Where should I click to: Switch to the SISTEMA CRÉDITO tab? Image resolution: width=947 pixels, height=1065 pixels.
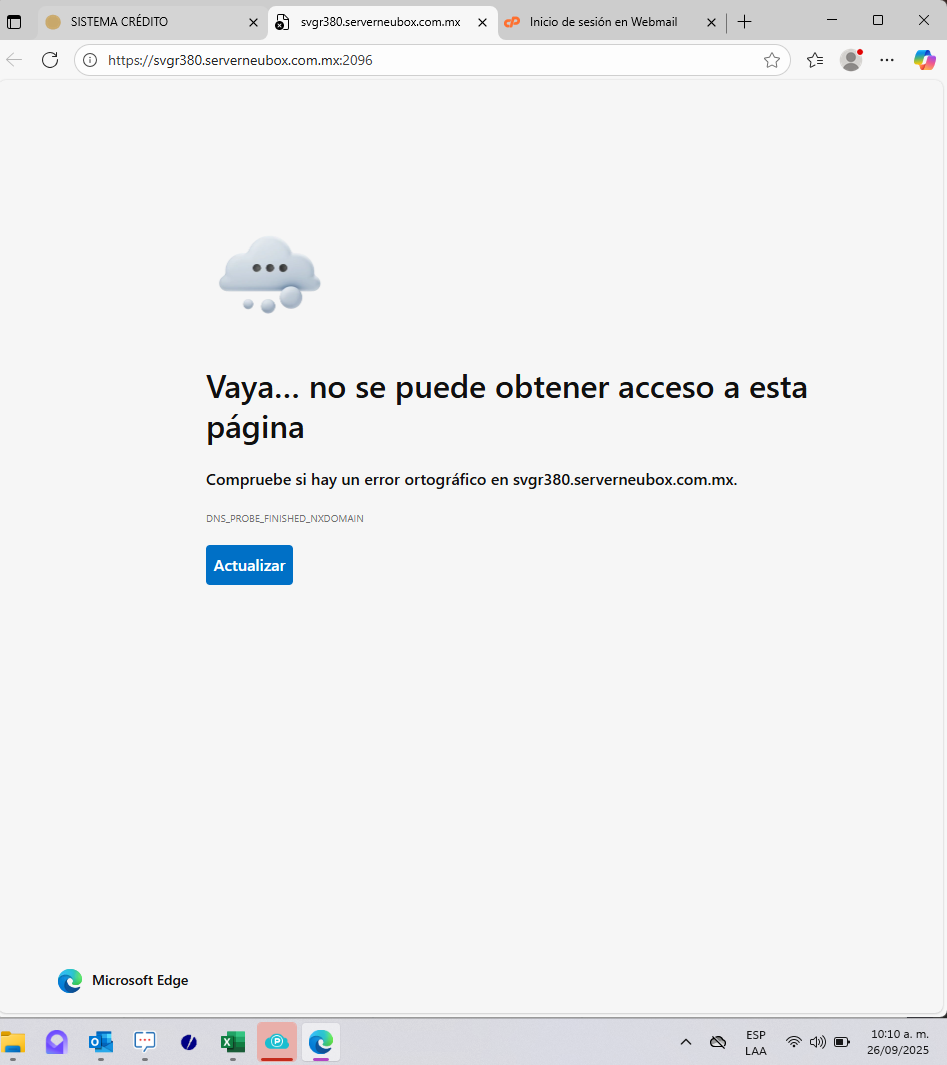pos(140,22)
